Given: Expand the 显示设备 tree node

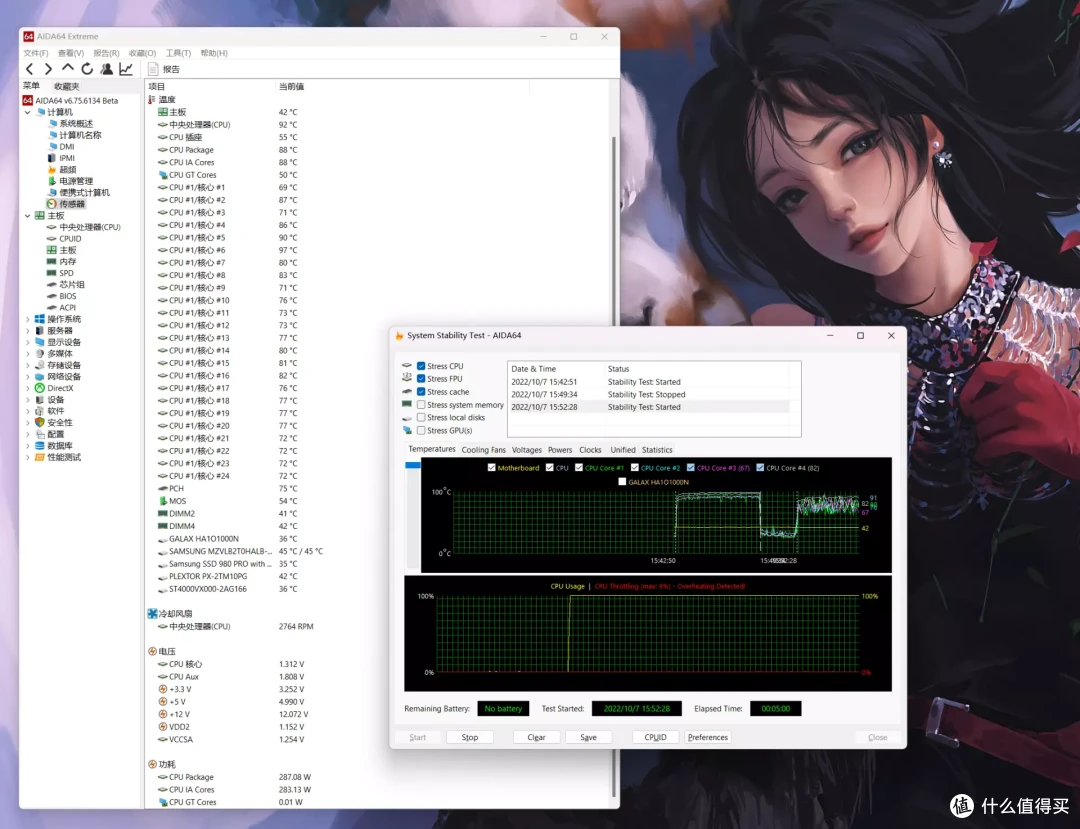Looking at the screenshot, I should 28,342.
